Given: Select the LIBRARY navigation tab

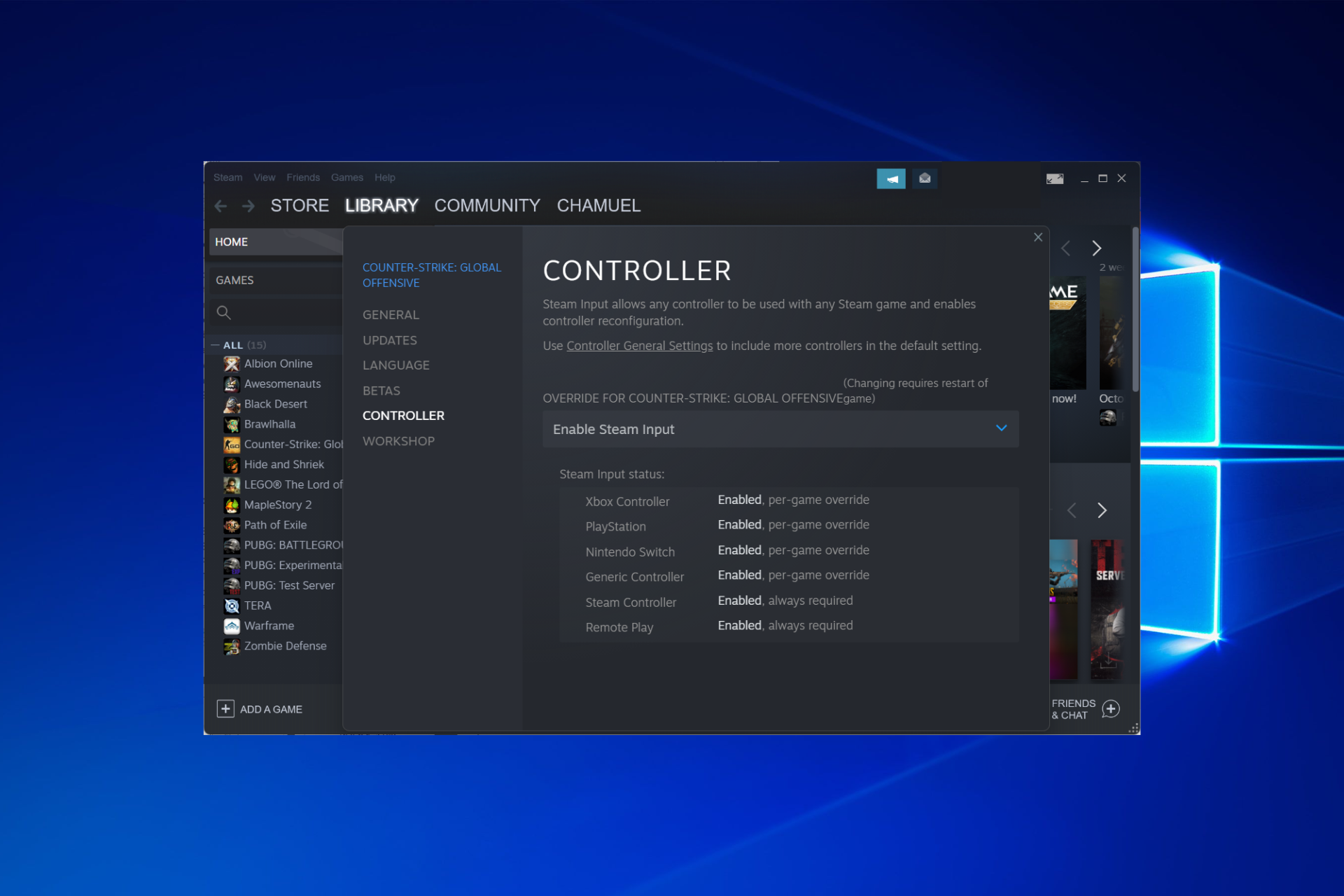Looking at the screenshot, I should 381,205.
